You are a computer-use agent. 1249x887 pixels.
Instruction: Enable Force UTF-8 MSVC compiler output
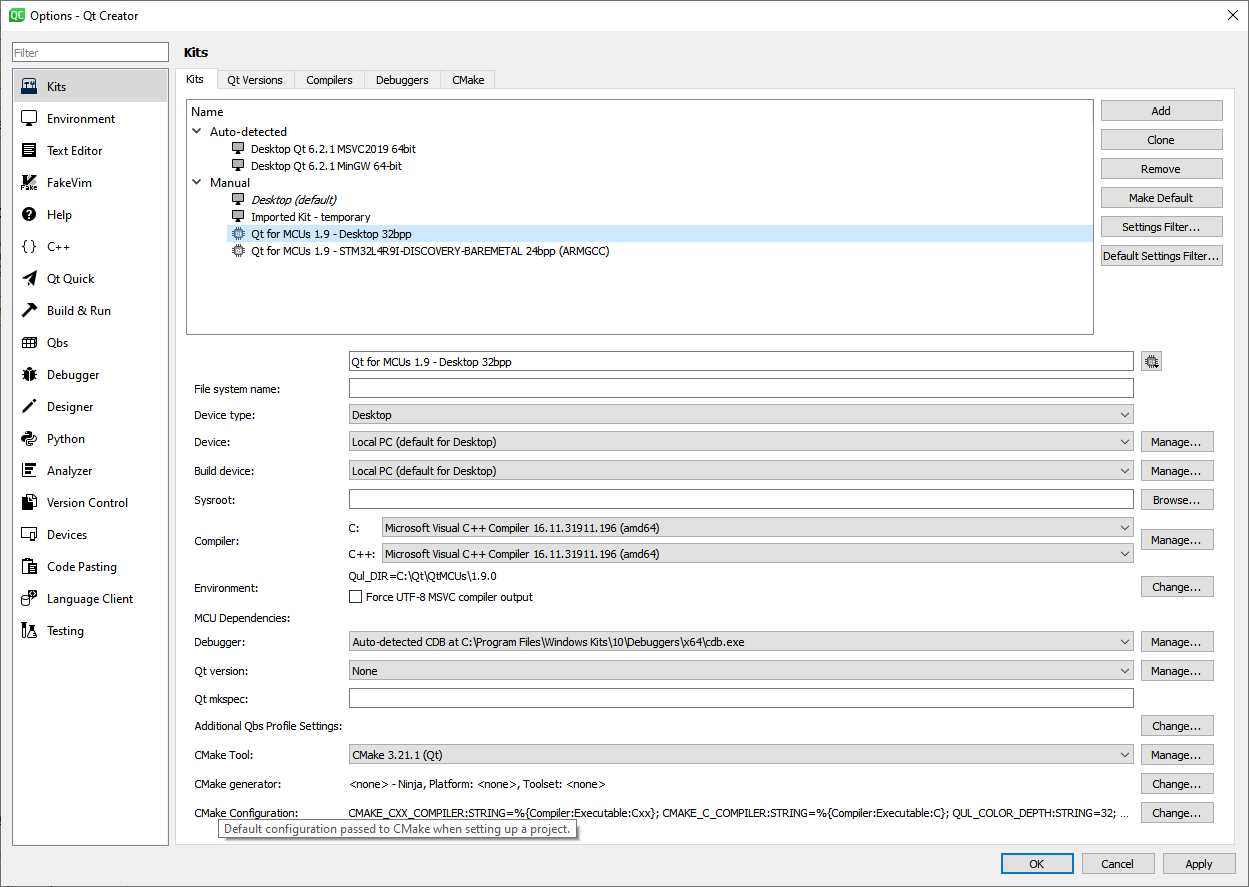pos(355,597)
